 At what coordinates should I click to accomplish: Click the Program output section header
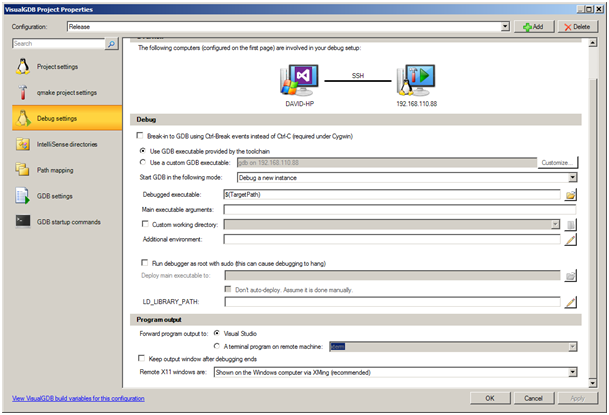[159, 319]
